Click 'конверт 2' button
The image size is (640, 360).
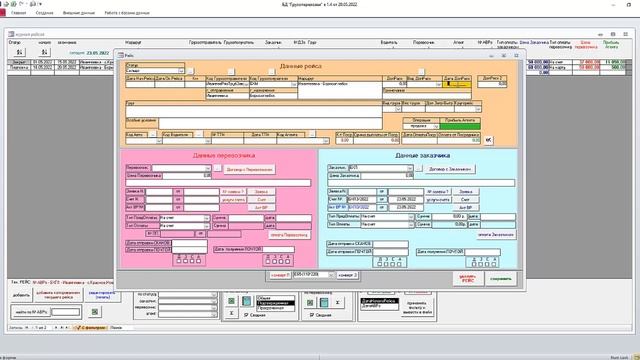pos(348,275)
